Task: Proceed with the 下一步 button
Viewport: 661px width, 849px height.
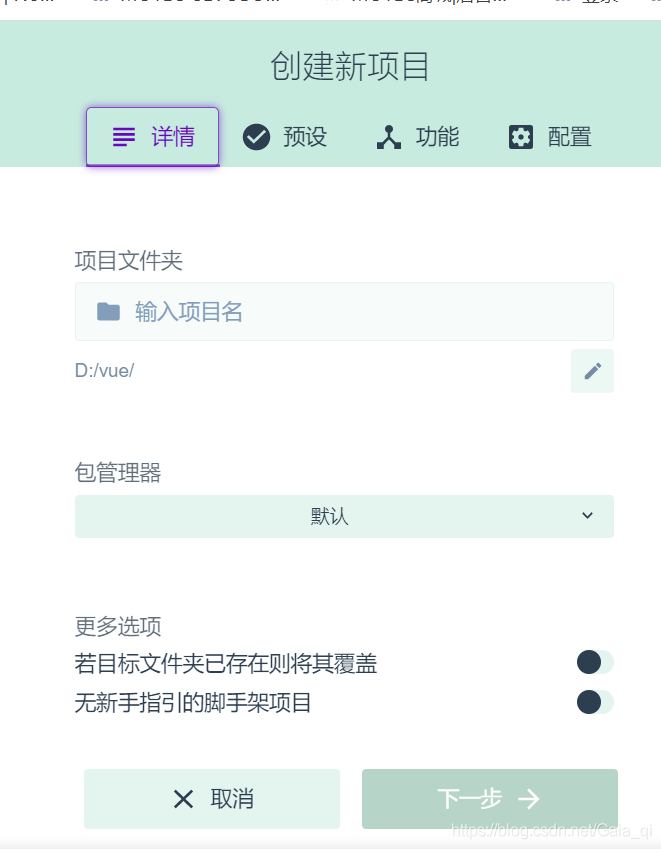Action: tap(489, 798)
